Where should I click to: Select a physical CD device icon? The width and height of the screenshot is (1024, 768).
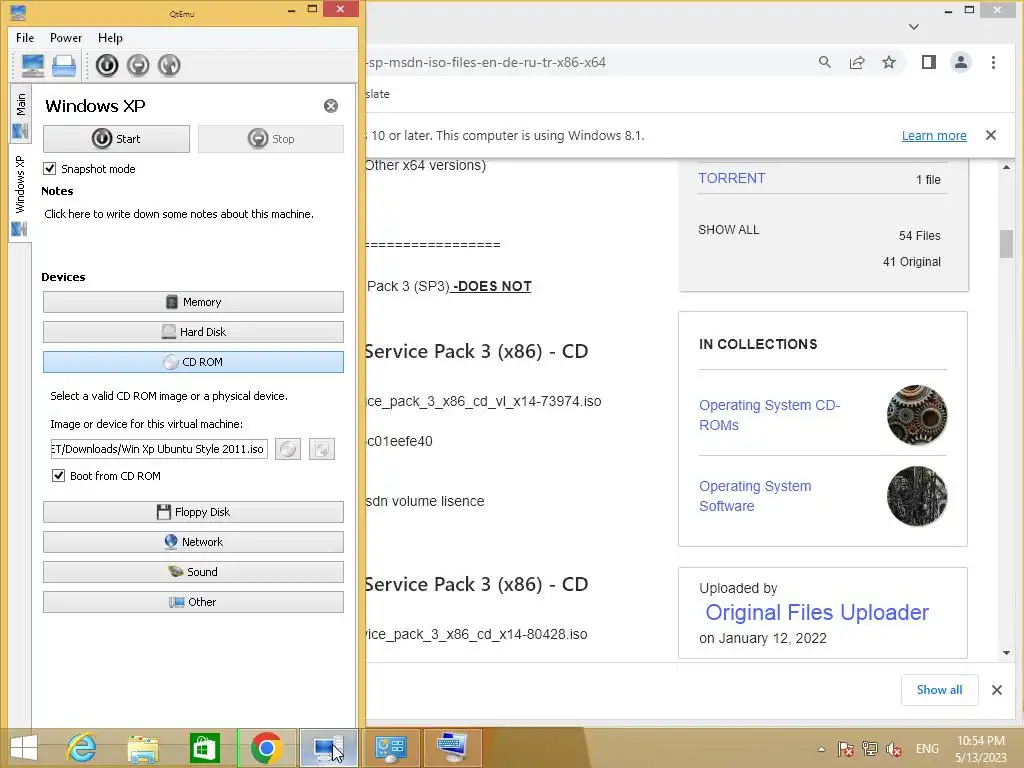point(322,449)
